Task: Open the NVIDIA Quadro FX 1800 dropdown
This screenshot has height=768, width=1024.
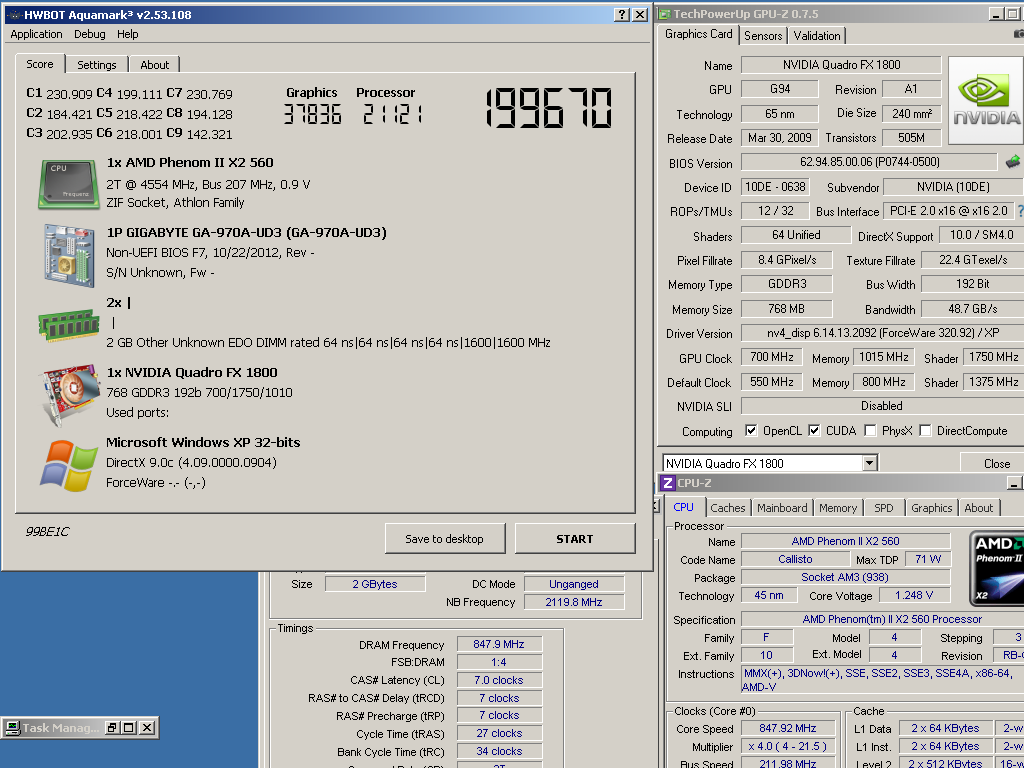Action: (x=869, y=463)
